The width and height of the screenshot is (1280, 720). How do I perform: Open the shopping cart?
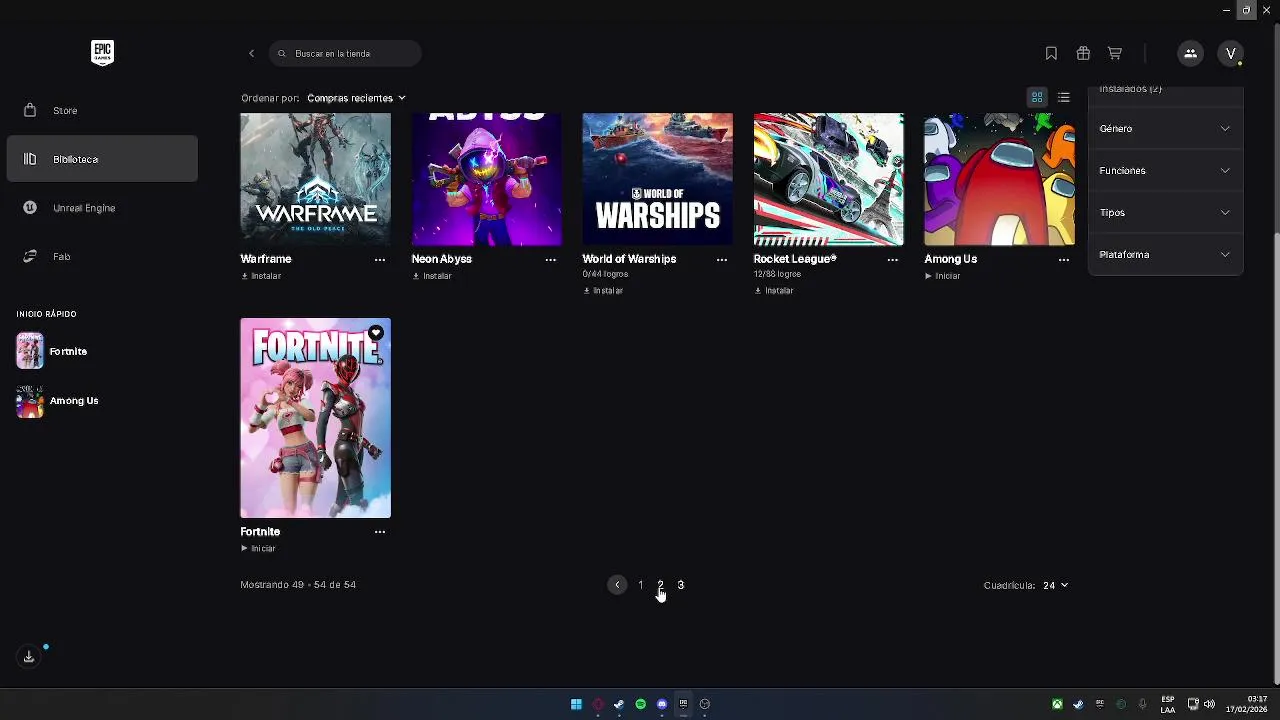(1115, 53)
